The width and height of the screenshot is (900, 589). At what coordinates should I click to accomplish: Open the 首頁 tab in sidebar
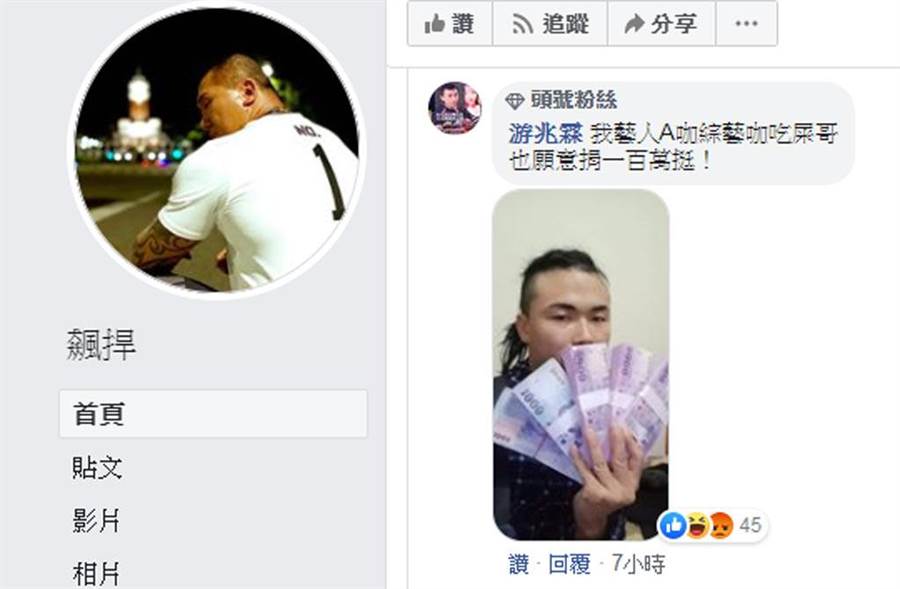[x=213, y=414]
